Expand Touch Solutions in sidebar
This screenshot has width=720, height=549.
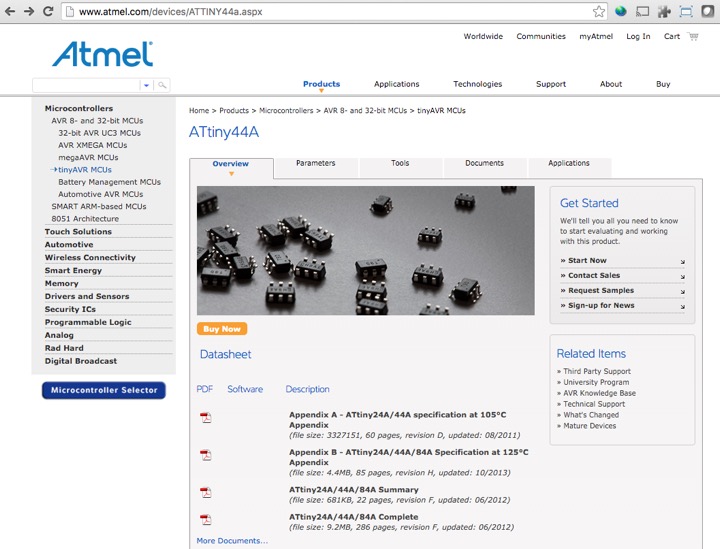click(x=78, y=231)
